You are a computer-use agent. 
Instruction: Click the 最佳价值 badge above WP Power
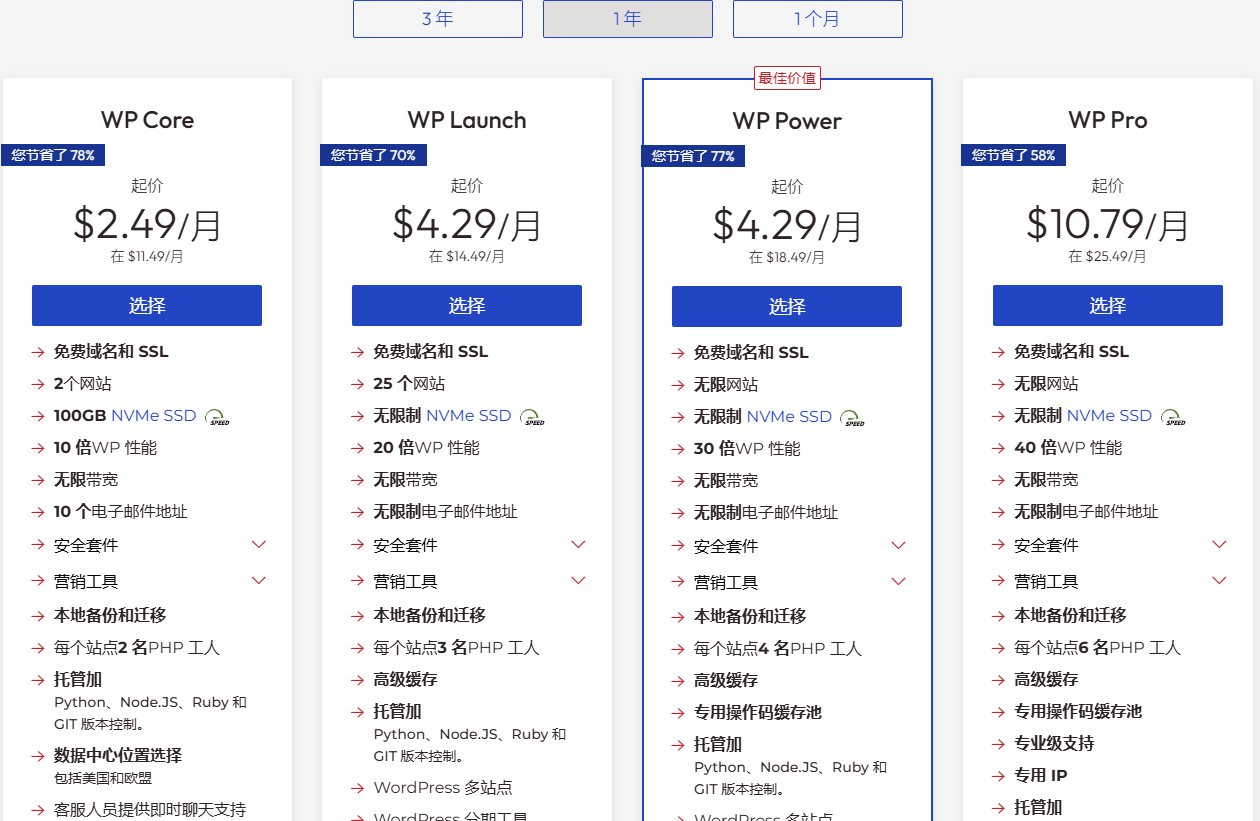pyautogui.click(x=787, y=77)
